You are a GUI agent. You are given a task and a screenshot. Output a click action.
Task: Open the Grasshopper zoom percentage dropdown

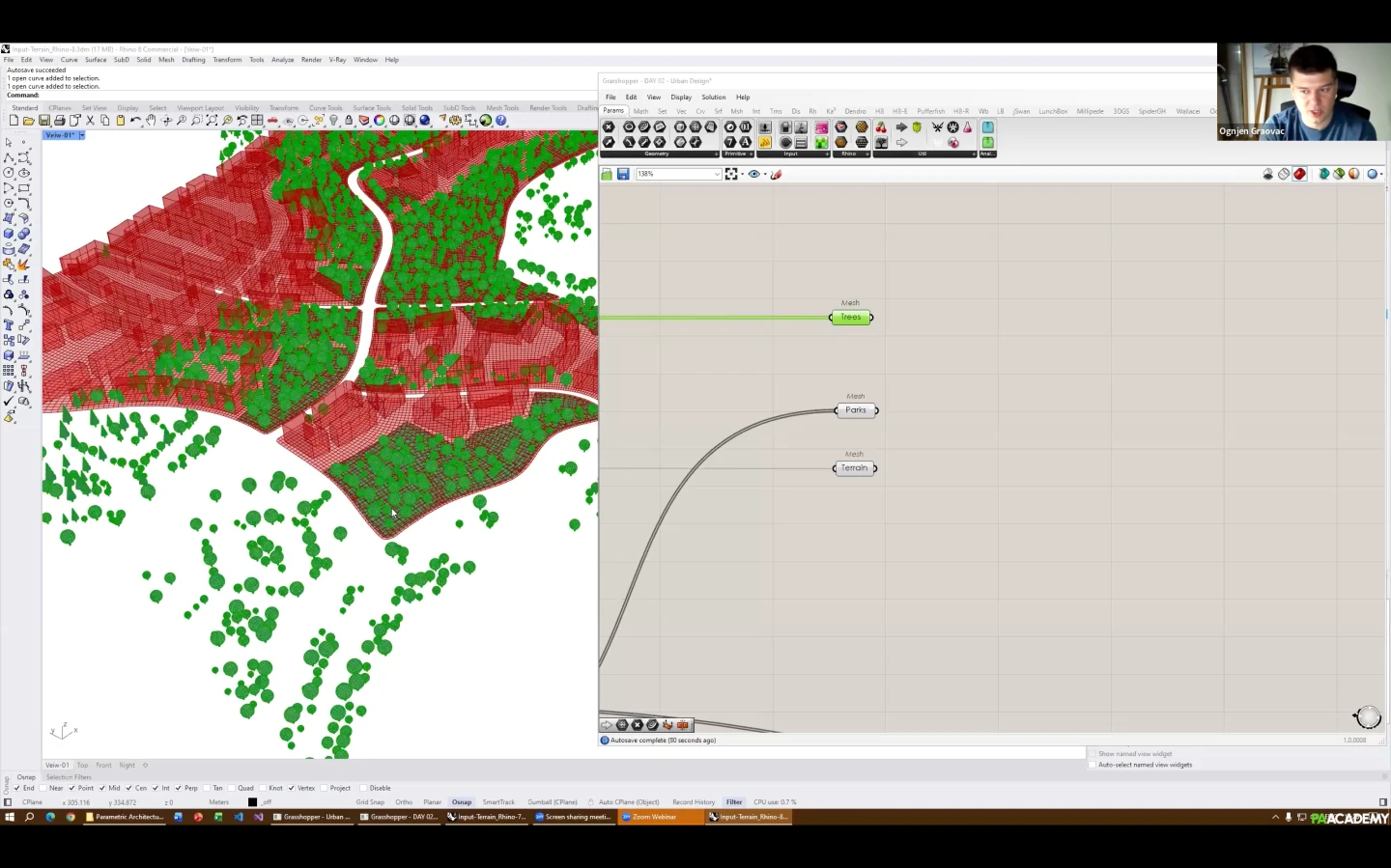pyautogui.click(x=716, y=174)
